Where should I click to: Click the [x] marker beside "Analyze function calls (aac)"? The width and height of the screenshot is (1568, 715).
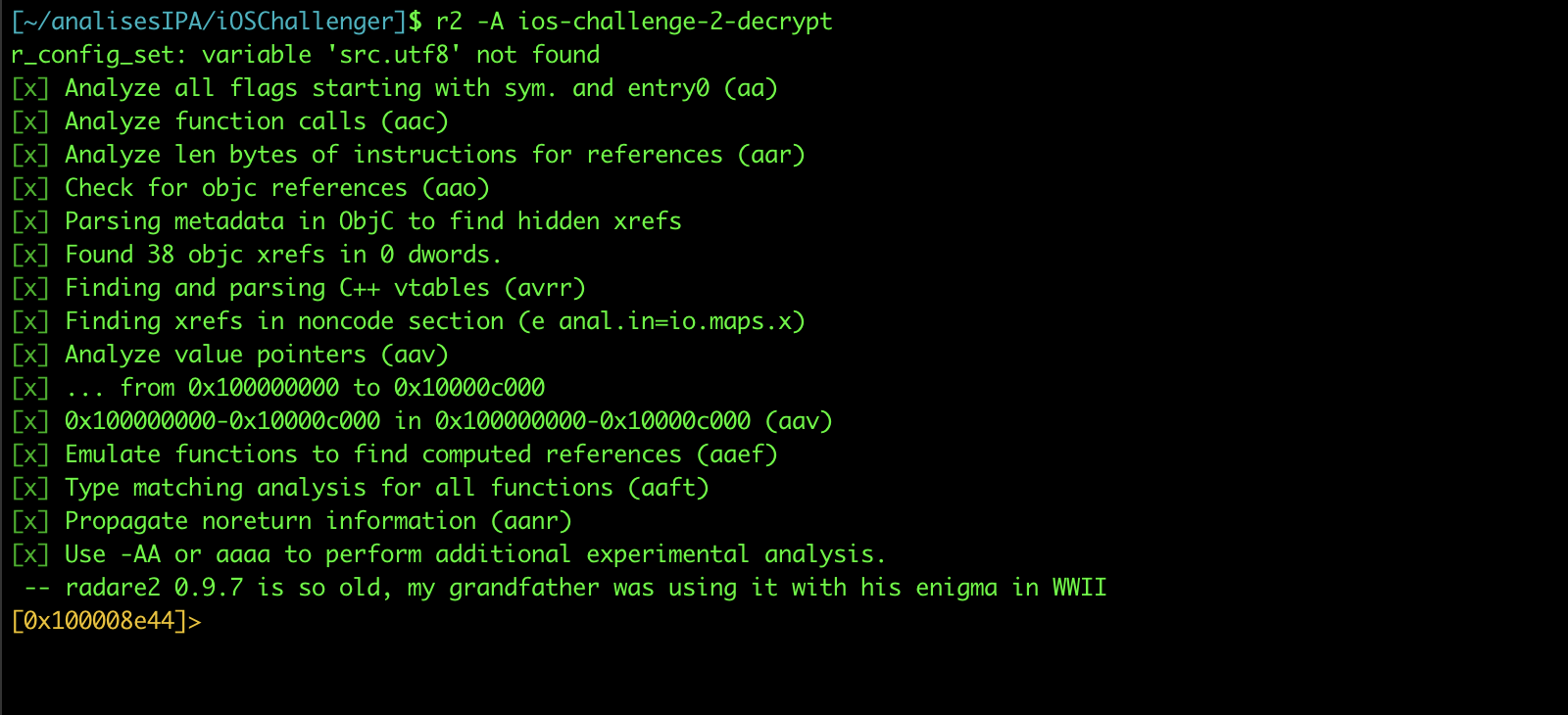point(30,121)
